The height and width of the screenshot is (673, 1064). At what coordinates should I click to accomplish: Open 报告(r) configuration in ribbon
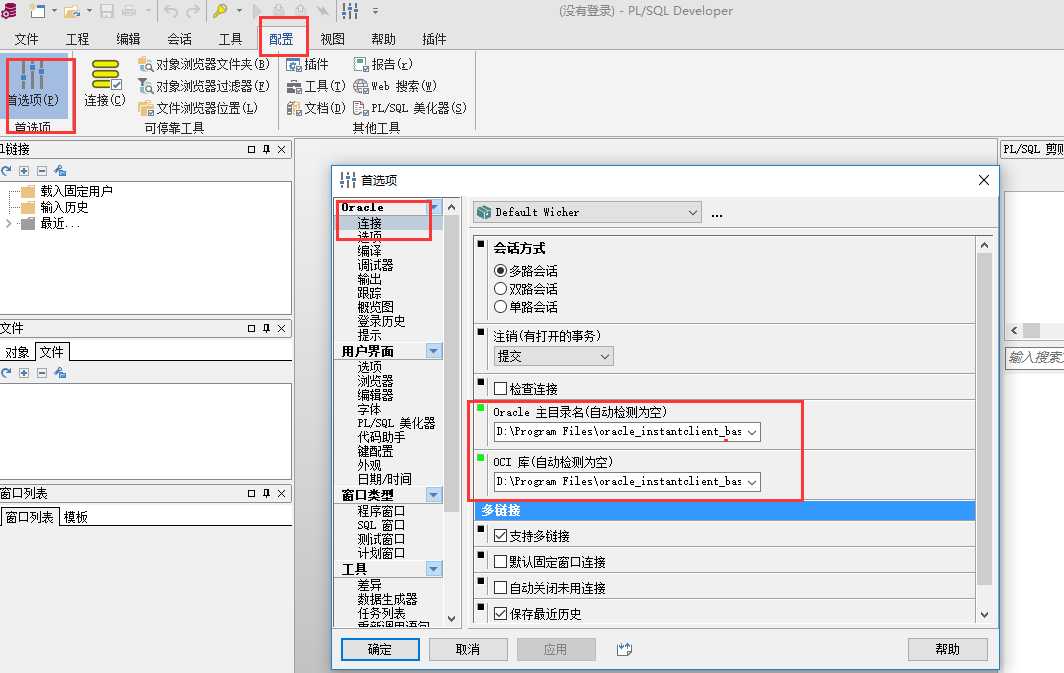point(383,64)
